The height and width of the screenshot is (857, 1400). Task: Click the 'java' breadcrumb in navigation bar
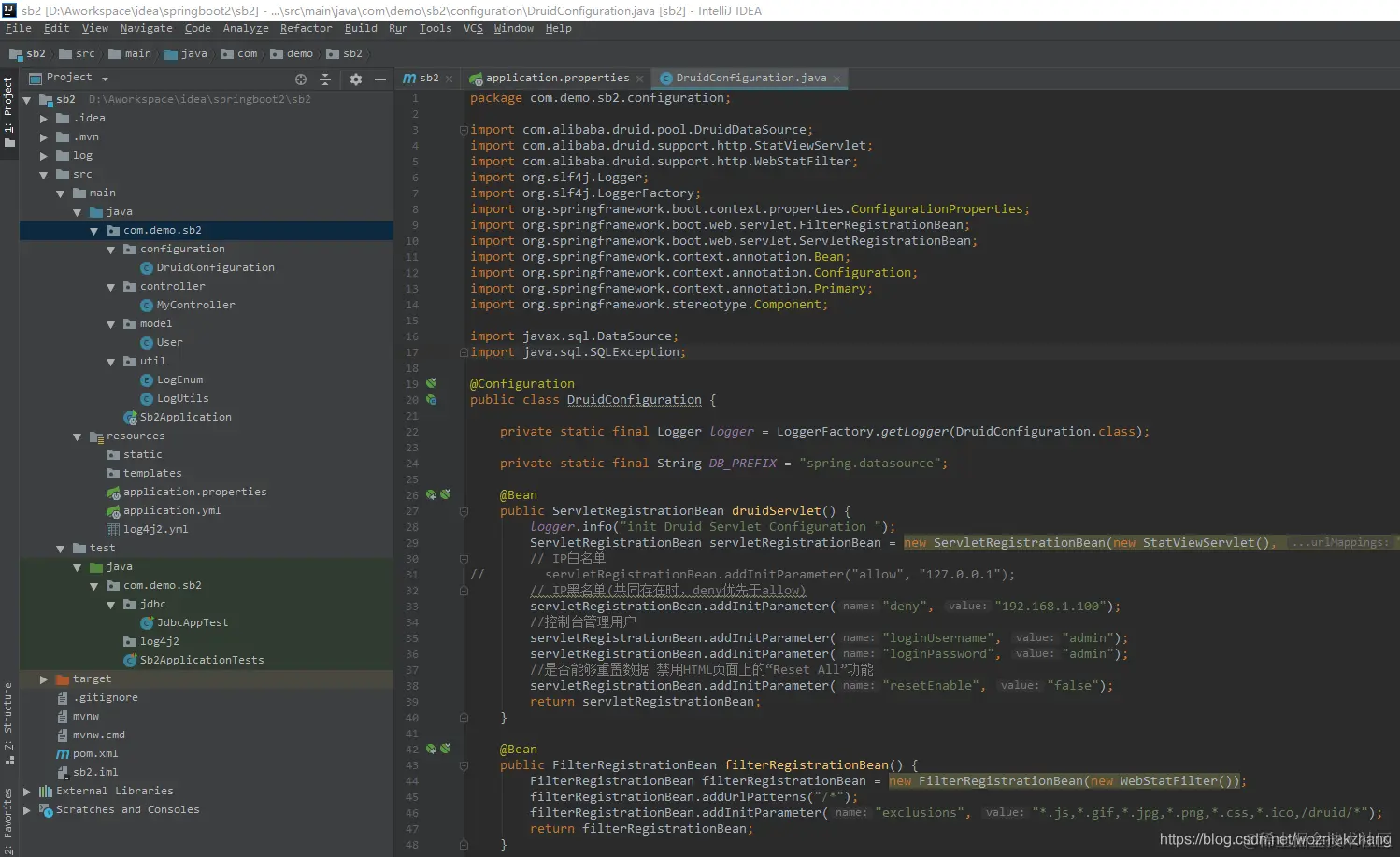click(193, 53)
